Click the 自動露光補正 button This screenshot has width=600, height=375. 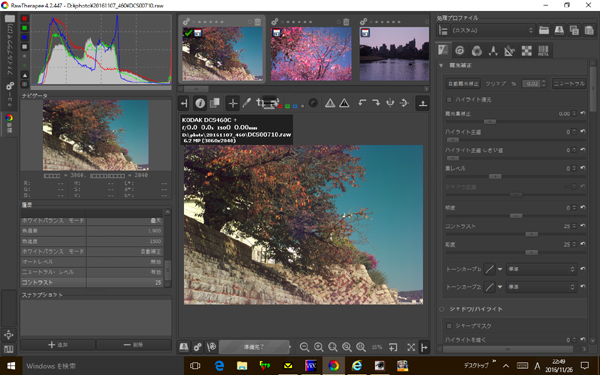(x=463, y=83)
